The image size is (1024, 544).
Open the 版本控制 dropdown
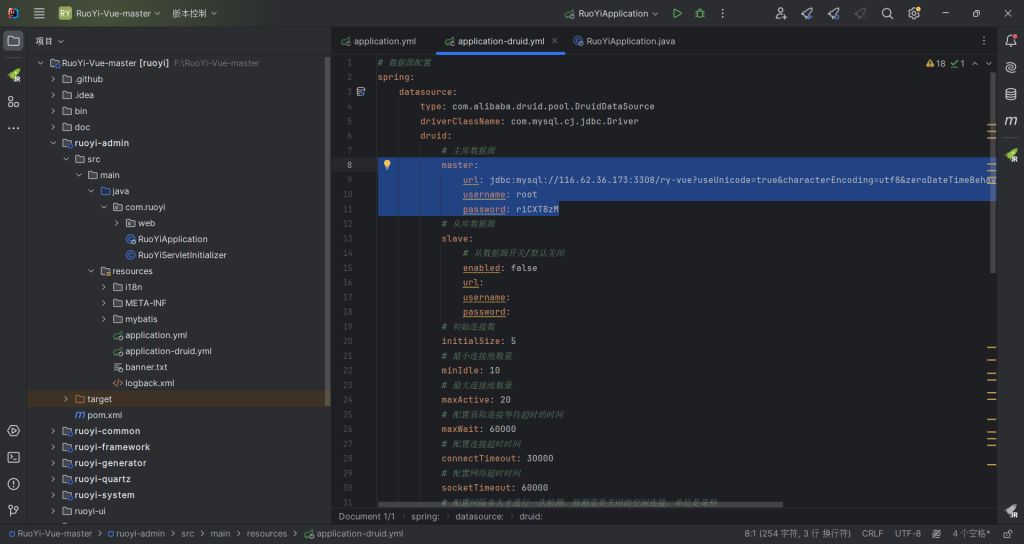tap(195, 14)
